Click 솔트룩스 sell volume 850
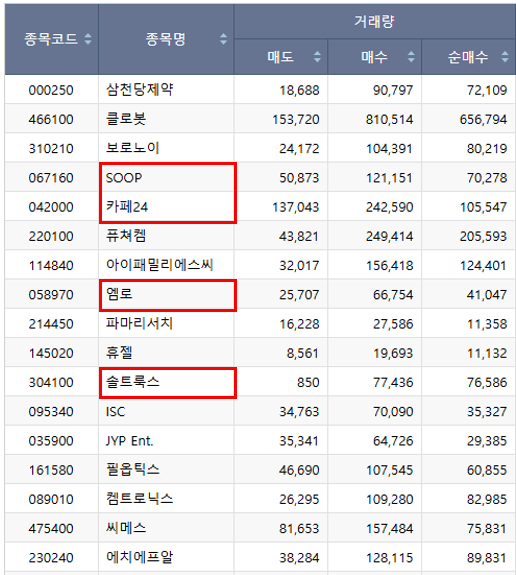Viewport: 516px width, 575px height. pyautogui.click(x=308, y=382)
